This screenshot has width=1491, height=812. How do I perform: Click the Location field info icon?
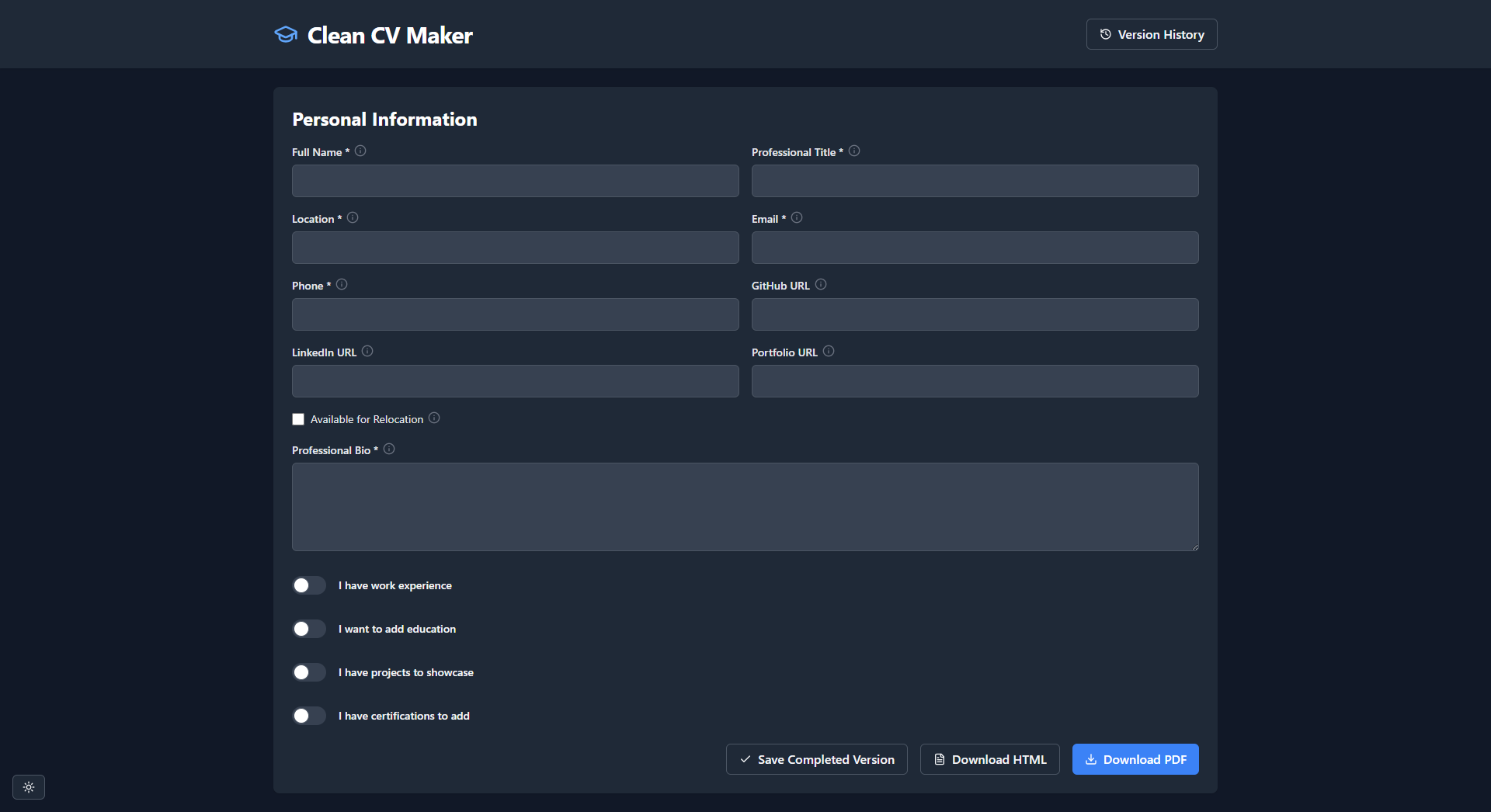[352, 217]
